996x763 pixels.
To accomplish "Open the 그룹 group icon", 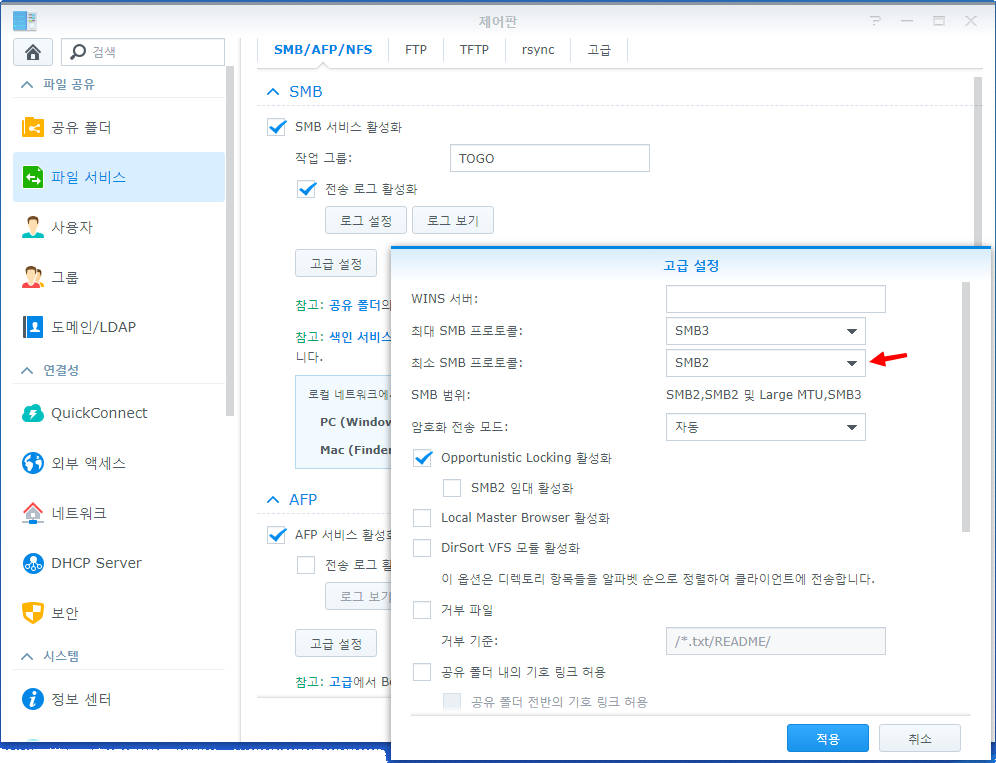I will click(x=33, y=277).
